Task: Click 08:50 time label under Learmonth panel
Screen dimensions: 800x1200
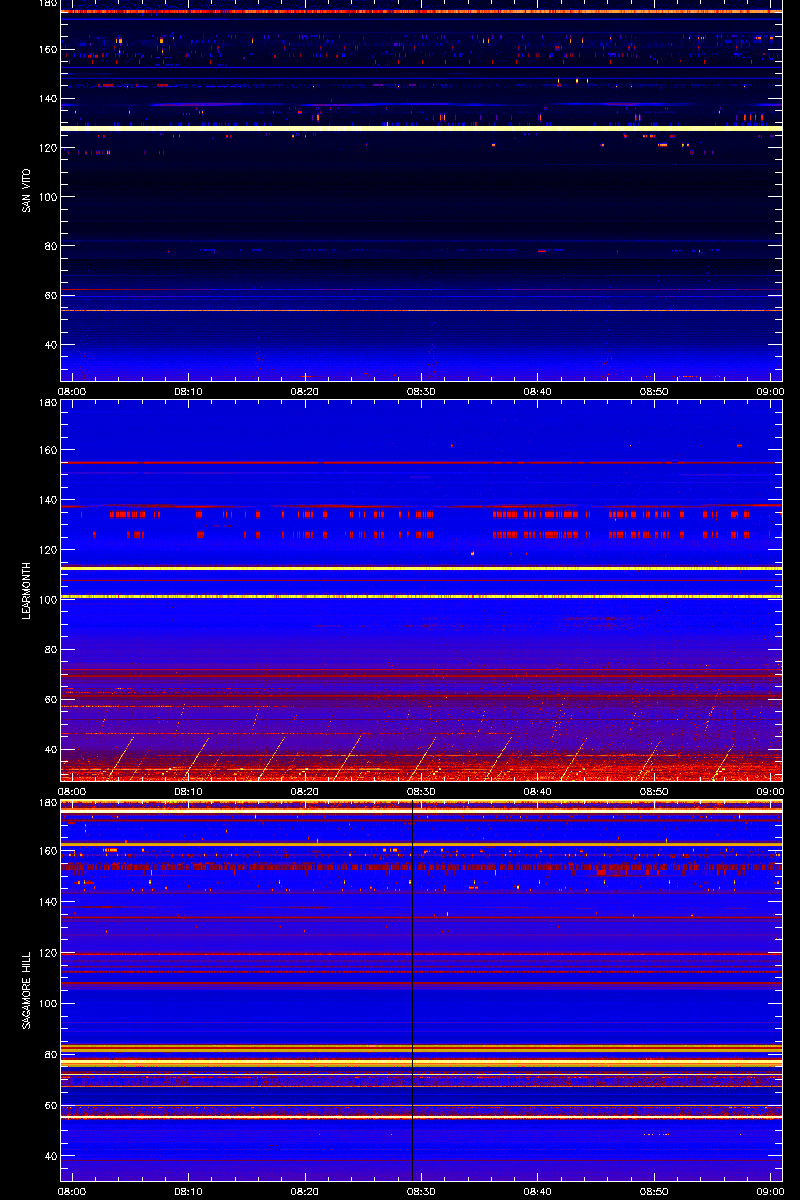Action: coord(654,791)
